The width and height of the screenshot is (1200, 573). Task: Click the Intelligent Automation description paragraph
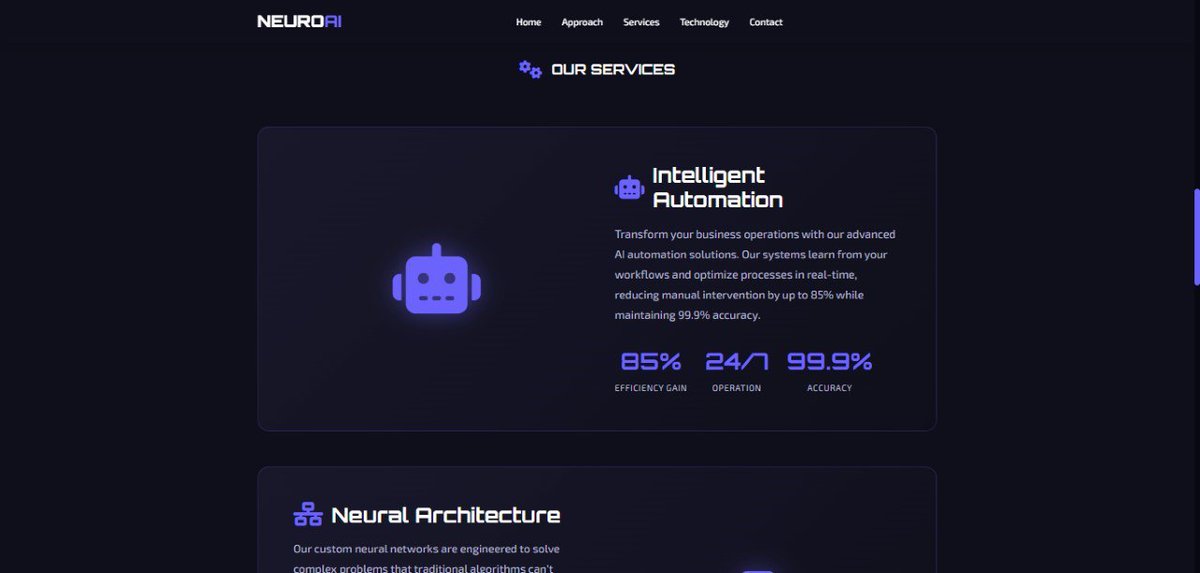pyautogui.click(x=755, y=275)
